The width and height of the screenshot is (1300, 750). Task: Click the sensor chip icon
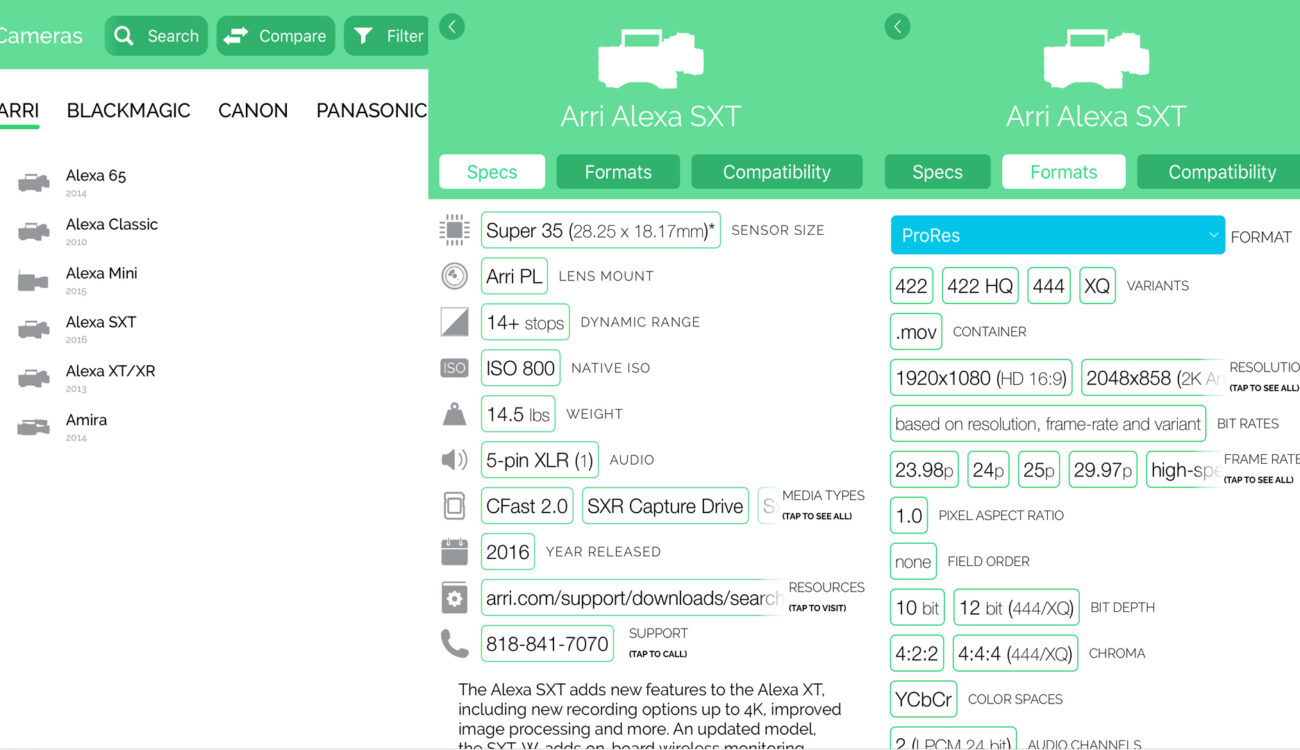pos(454,230)
